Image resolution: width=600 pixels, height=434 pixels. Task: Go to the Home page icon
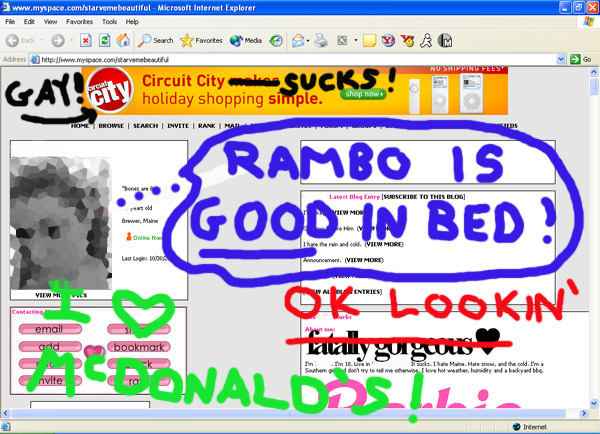click(123, 40)
